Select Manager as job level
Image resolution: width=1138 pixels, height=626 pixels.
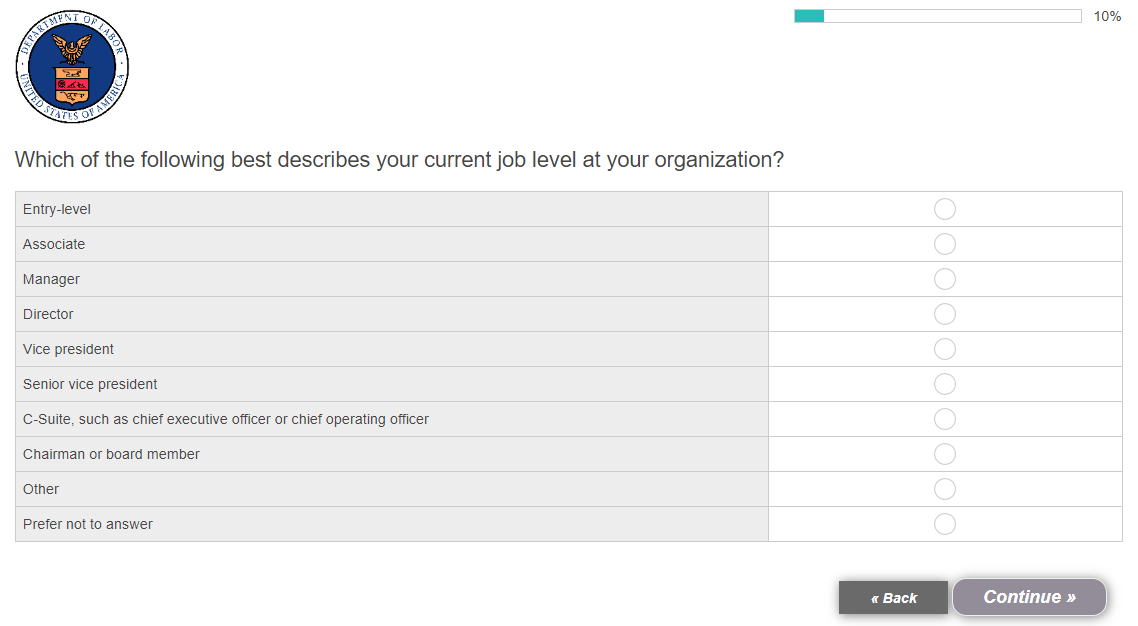coord(944,279)
